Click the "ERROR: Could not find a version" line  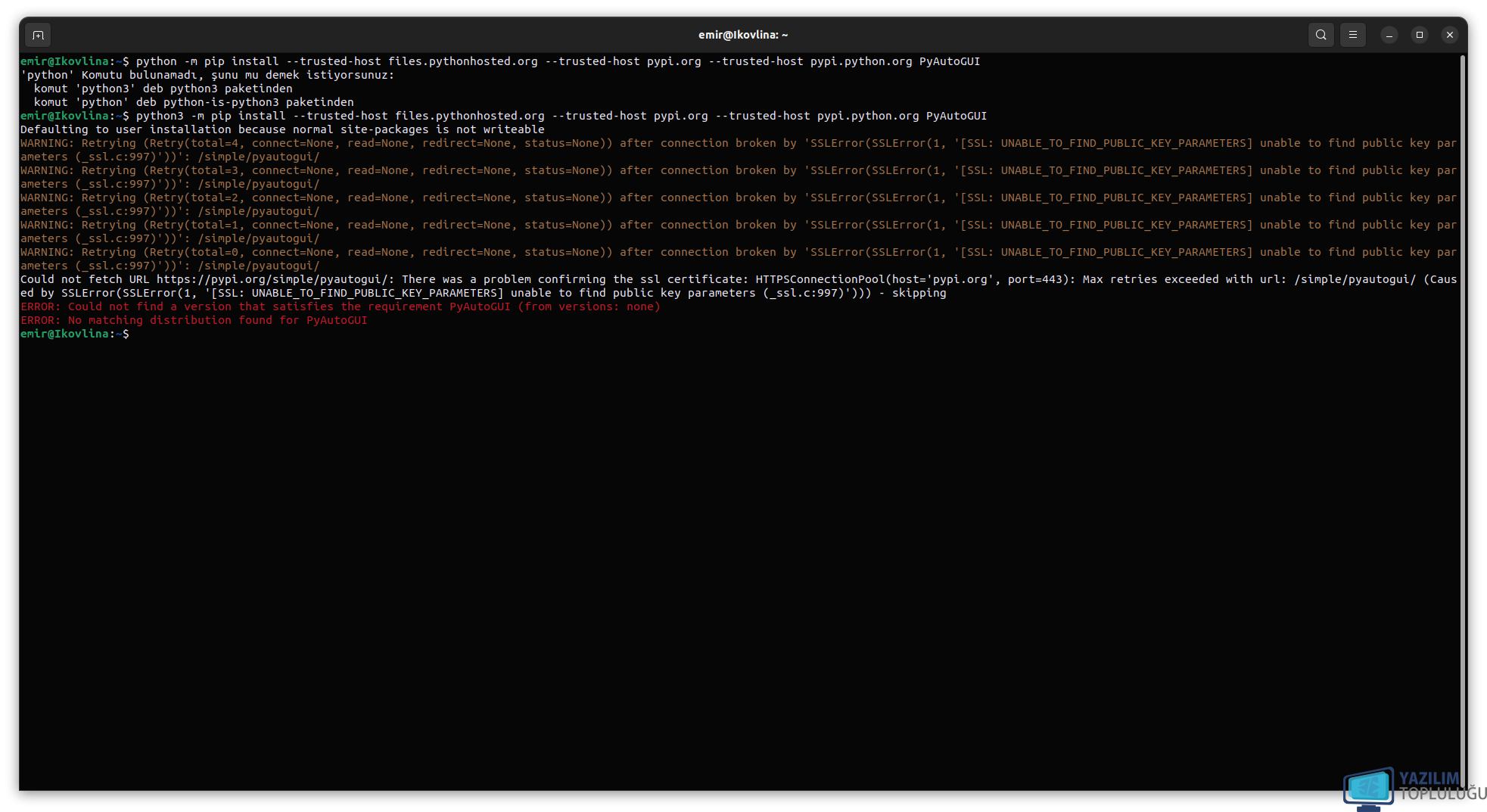tap(341, 306)
